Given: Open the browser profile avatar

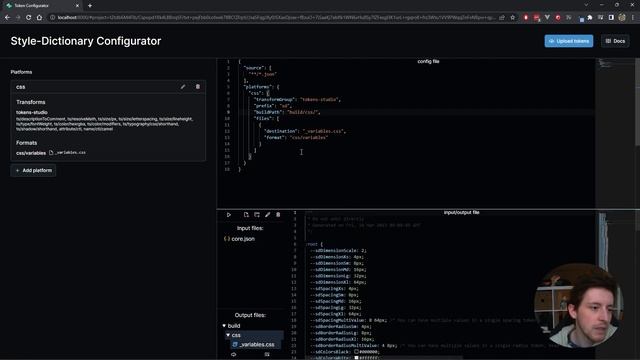Looking at the screenshot, I should [622, 18].
